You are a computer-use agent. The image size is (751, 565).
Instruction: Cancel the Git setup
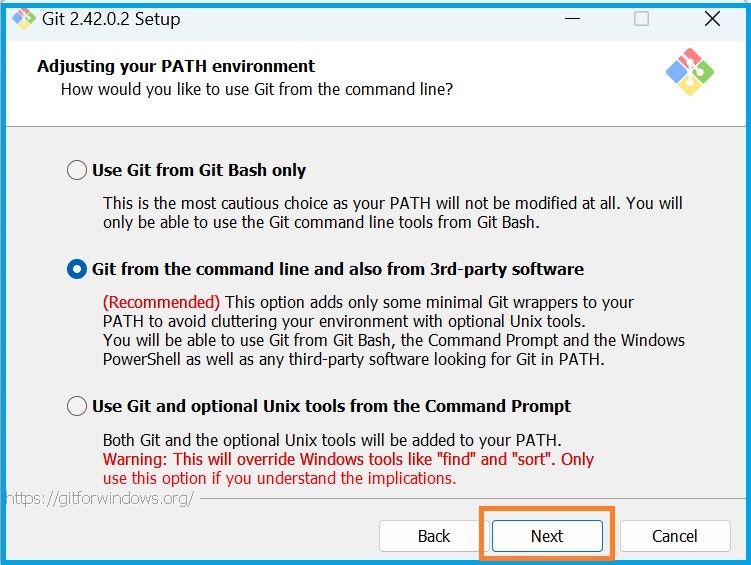(675, 536)
